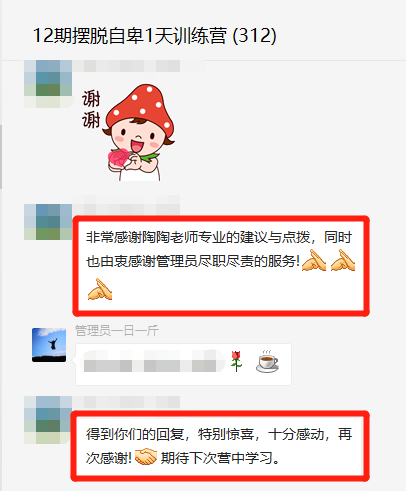Open the blurred avatar beside the sticker message

pyautogui.click(x=48, y=84)
